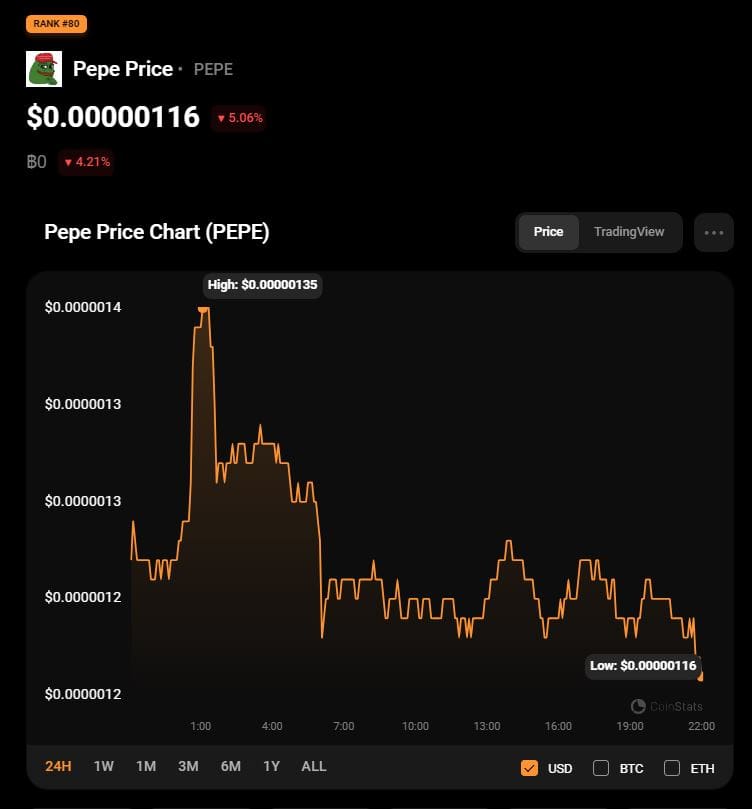
Task: Show ALL time price history
Action: (313, 766)
